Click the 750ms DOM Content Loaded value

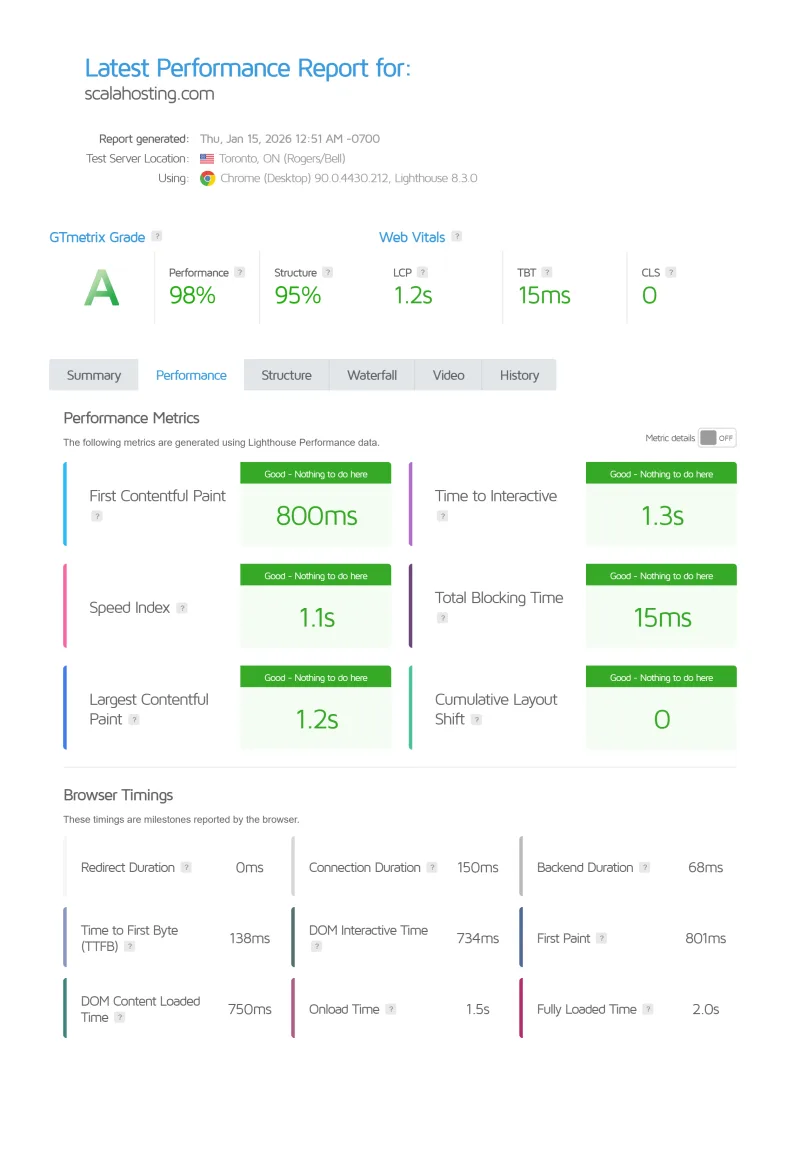click(x=249, y=1009)
